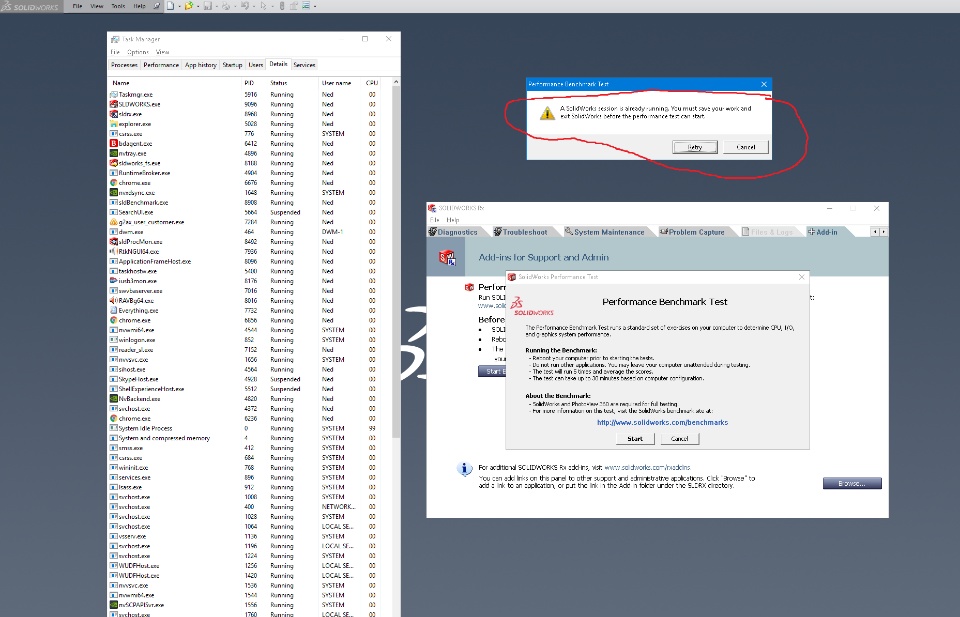Click Cancel in the benchmark warning dialog

pos(746,147)
